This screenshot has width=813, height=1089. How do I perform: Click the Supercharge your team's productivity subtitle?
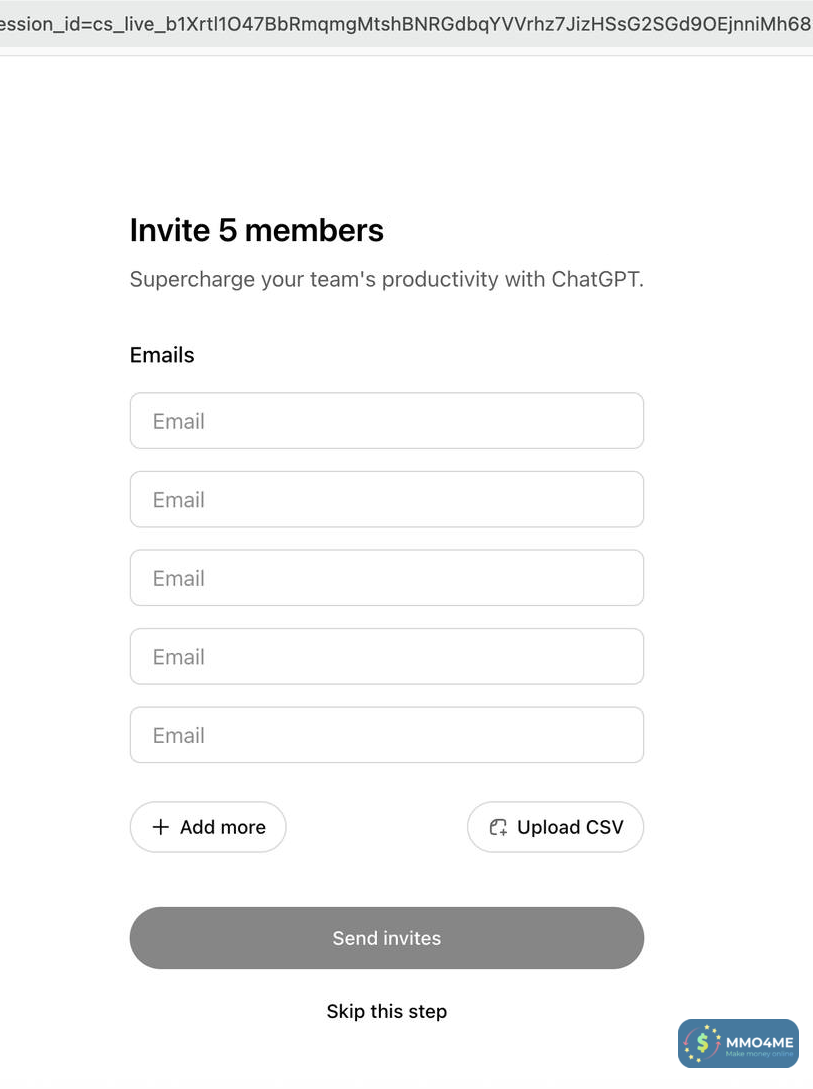coord(386,279)
